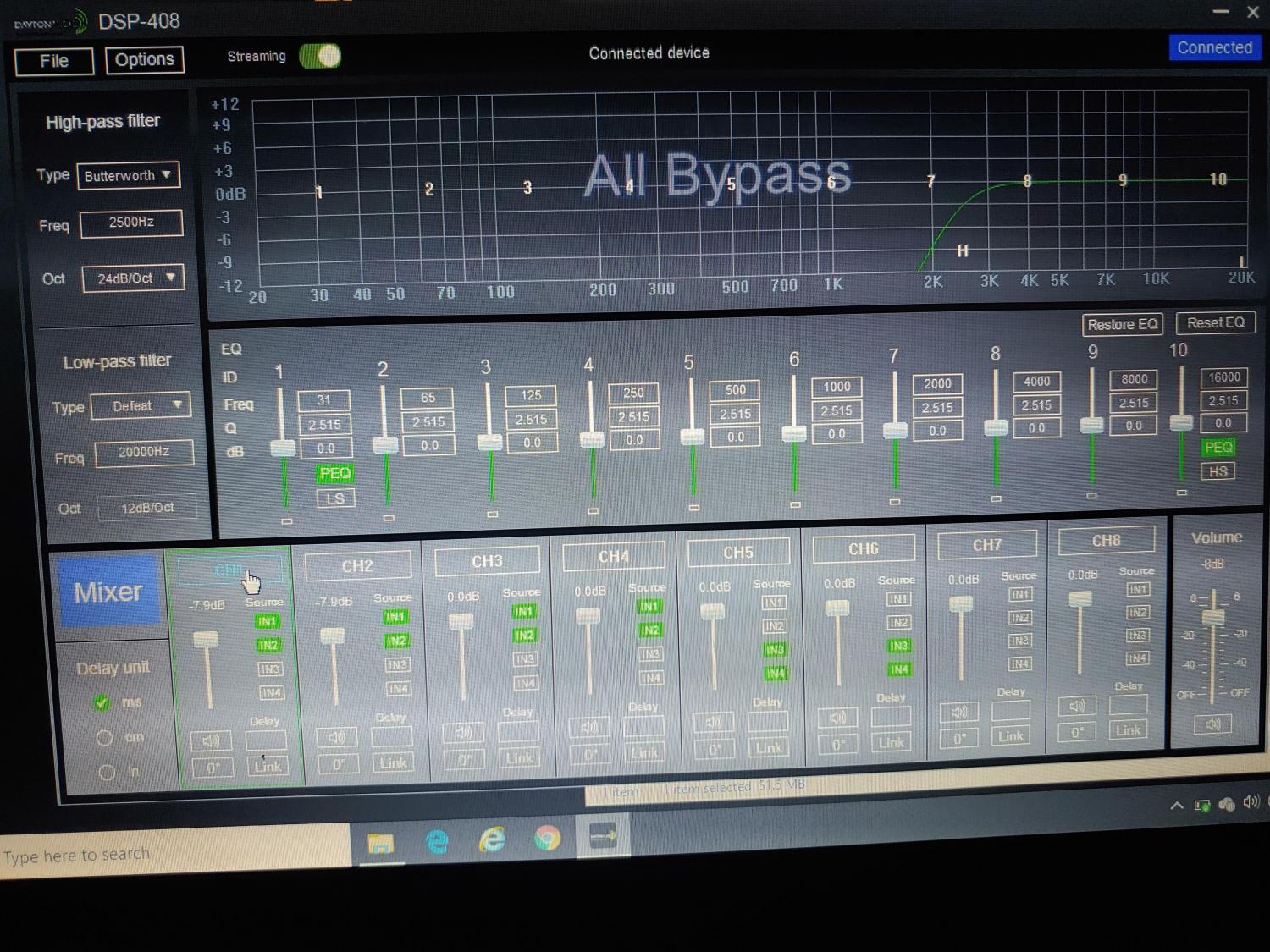Click EQ band 1 gain slider handle
Viewport: 1270px width, 952px height.
click(x=283, y=448)
